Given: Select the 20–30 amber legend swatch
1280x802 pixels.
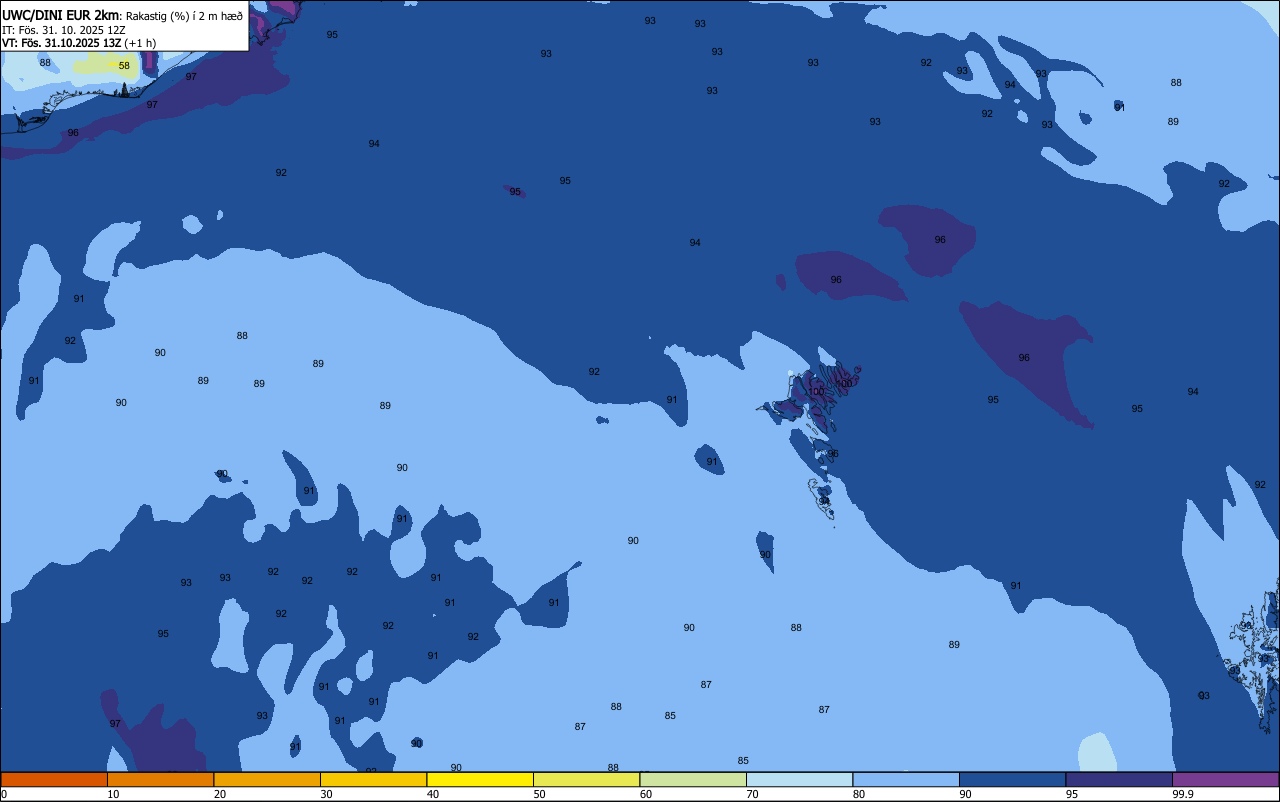Looking at the screenshot, I should (267, 779).
